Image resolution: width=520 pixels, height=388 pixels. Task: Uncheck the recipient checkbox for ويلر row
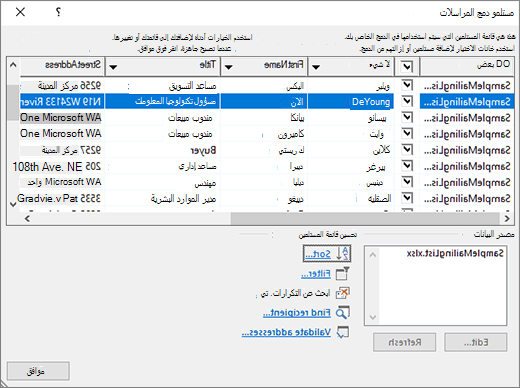pos(407,85)
